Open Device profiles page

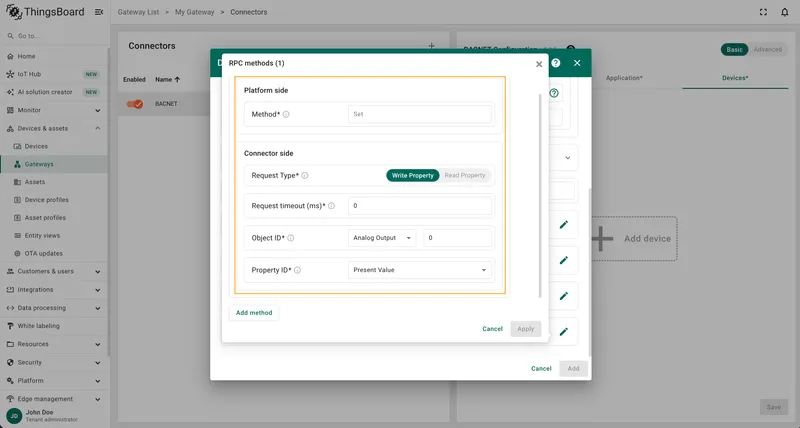tap(54, 199)
